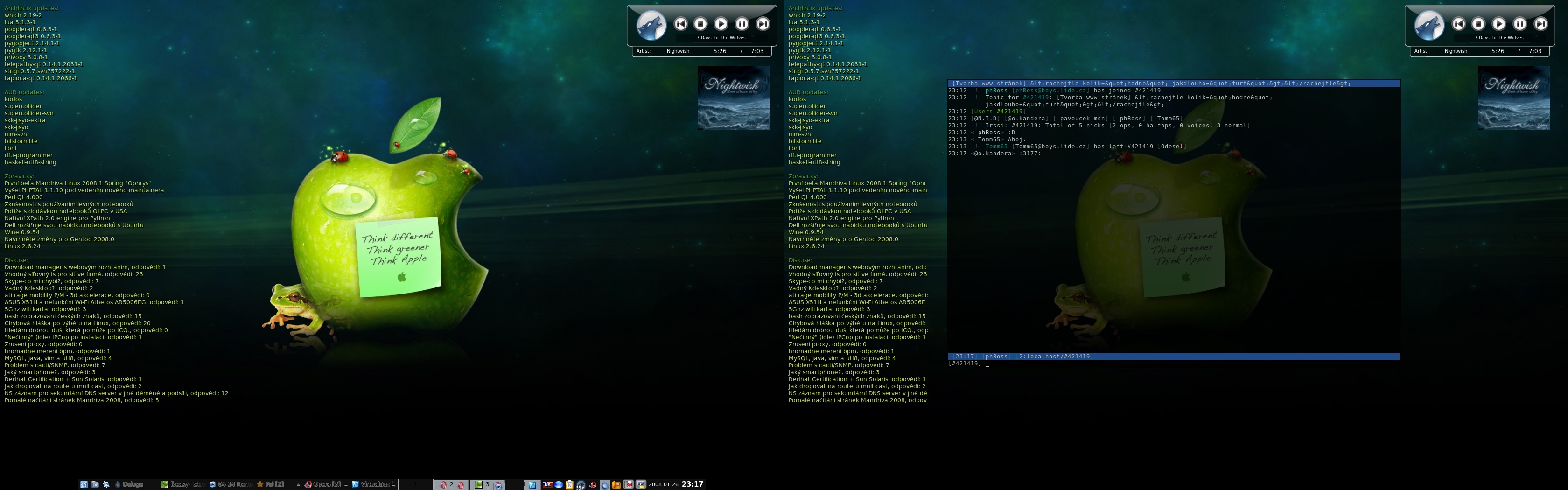Click the 'Users #421419' line in irssi
Screen dimensions: 1568x490
(998, 112)
